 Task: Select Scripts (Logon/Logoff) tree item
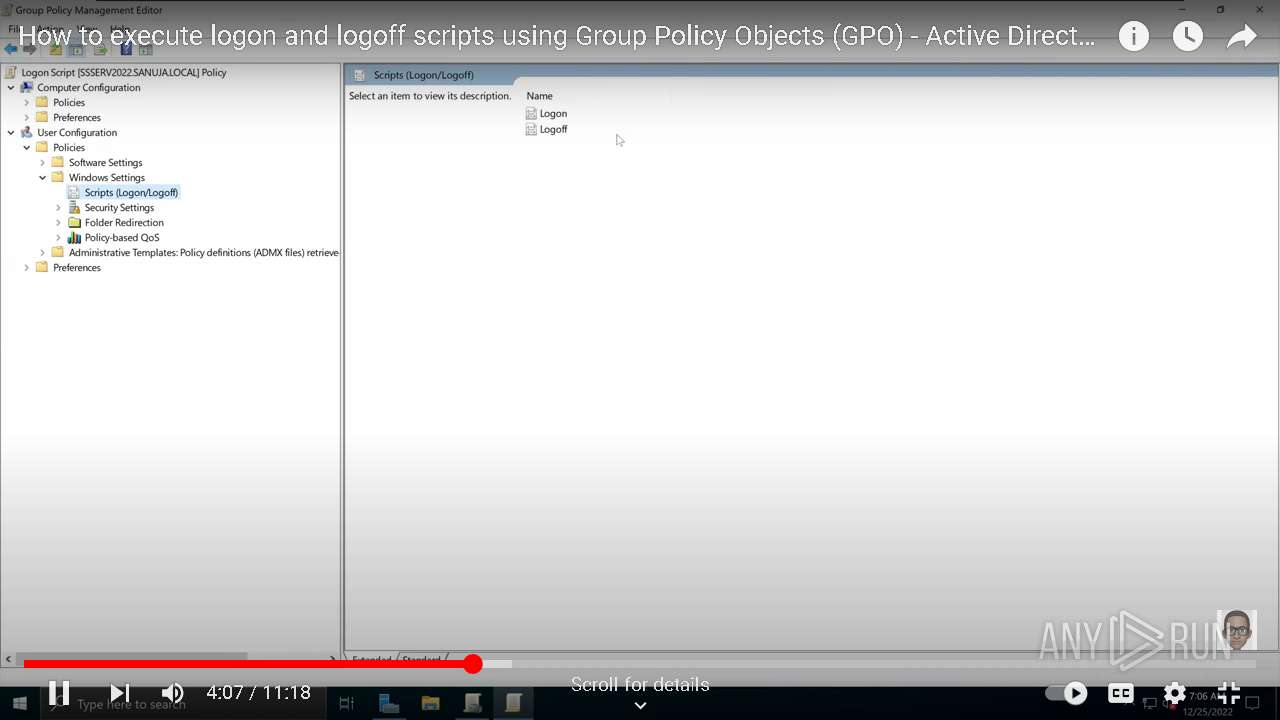pos(131,192)
